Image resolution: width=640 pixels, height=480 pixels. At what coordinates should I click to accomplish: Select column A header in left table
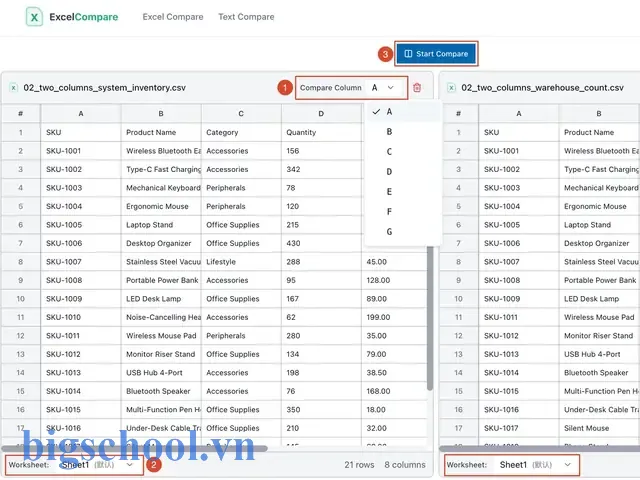(x=81, y=113)
